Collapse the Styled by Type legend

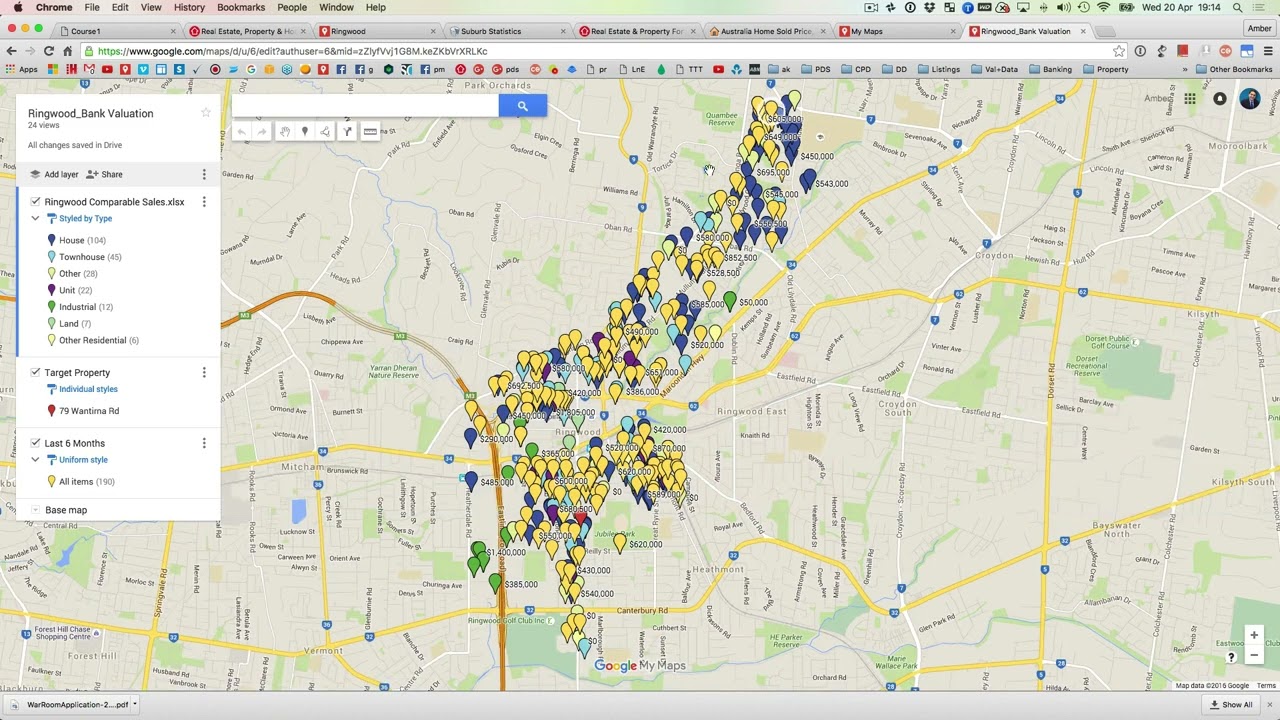coord(35,218)
